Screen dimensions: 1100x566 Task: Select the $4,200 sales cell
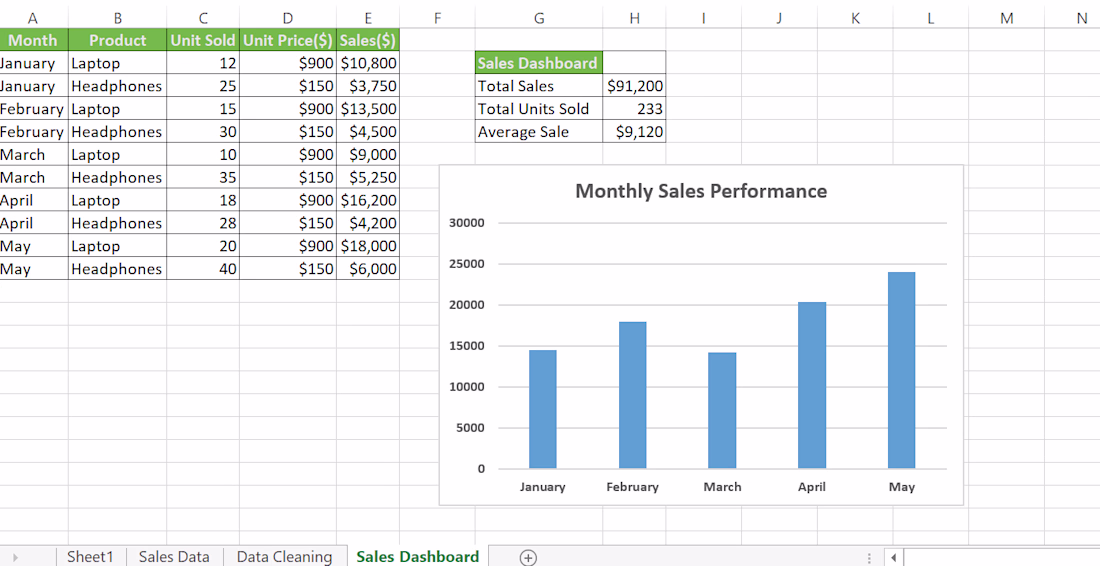(368, 223)
